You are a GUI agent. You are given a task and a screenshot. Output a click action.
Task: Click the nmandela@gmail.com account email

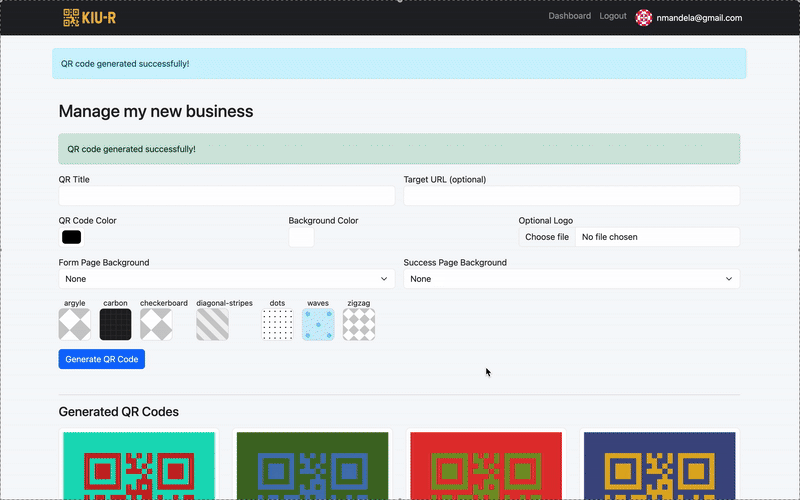(x=699, y=18)
